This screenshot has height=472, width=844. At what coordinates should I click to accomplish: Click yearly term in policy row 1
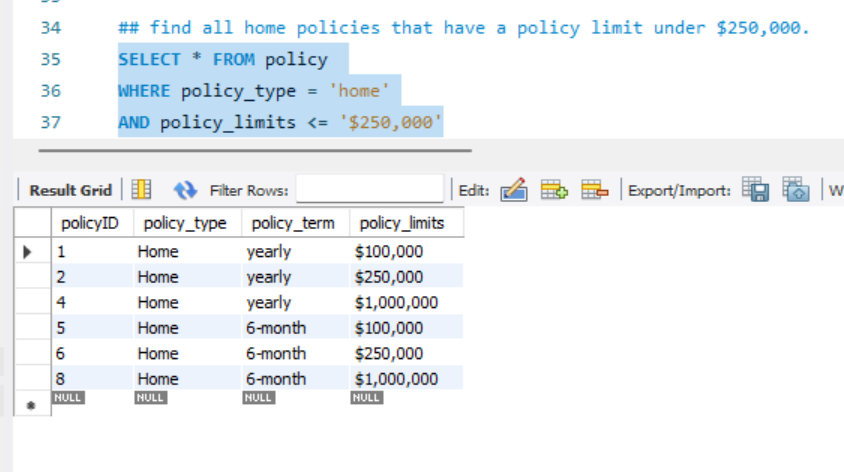click(x=296, y=251)
